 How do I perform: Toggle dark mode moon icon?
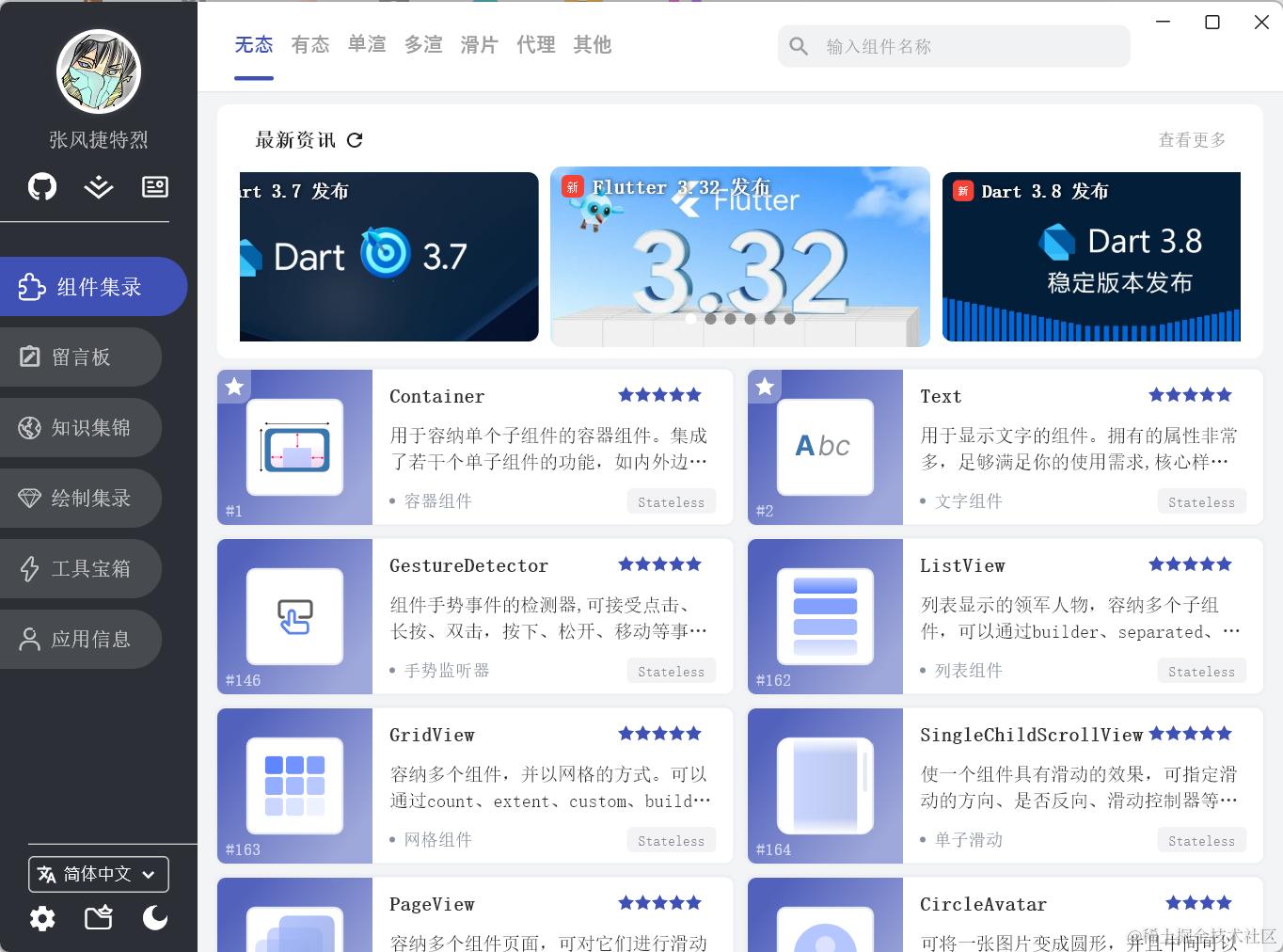tap(155, 917)
